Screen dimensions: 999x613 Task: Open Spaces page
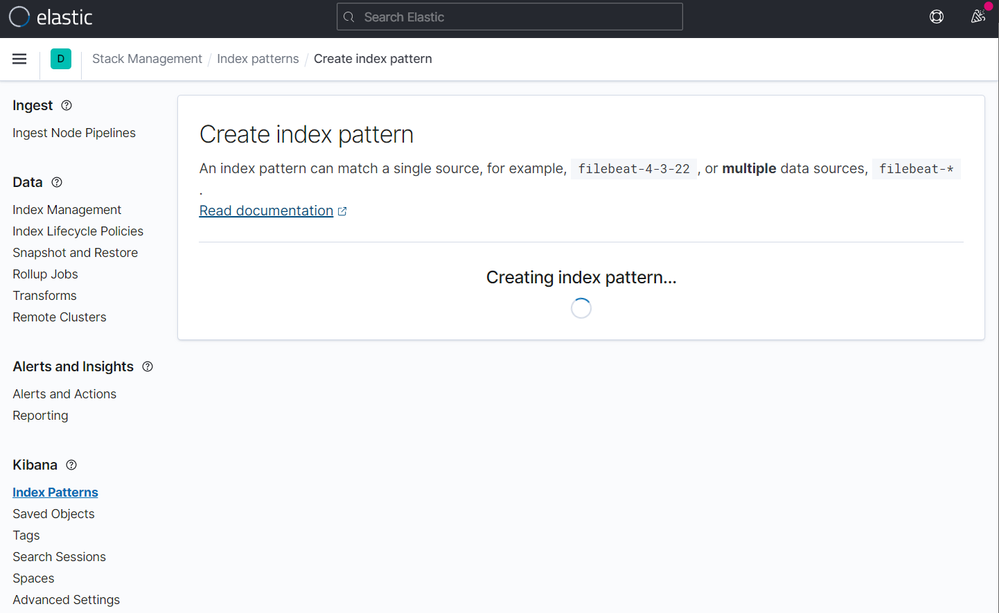33,578
